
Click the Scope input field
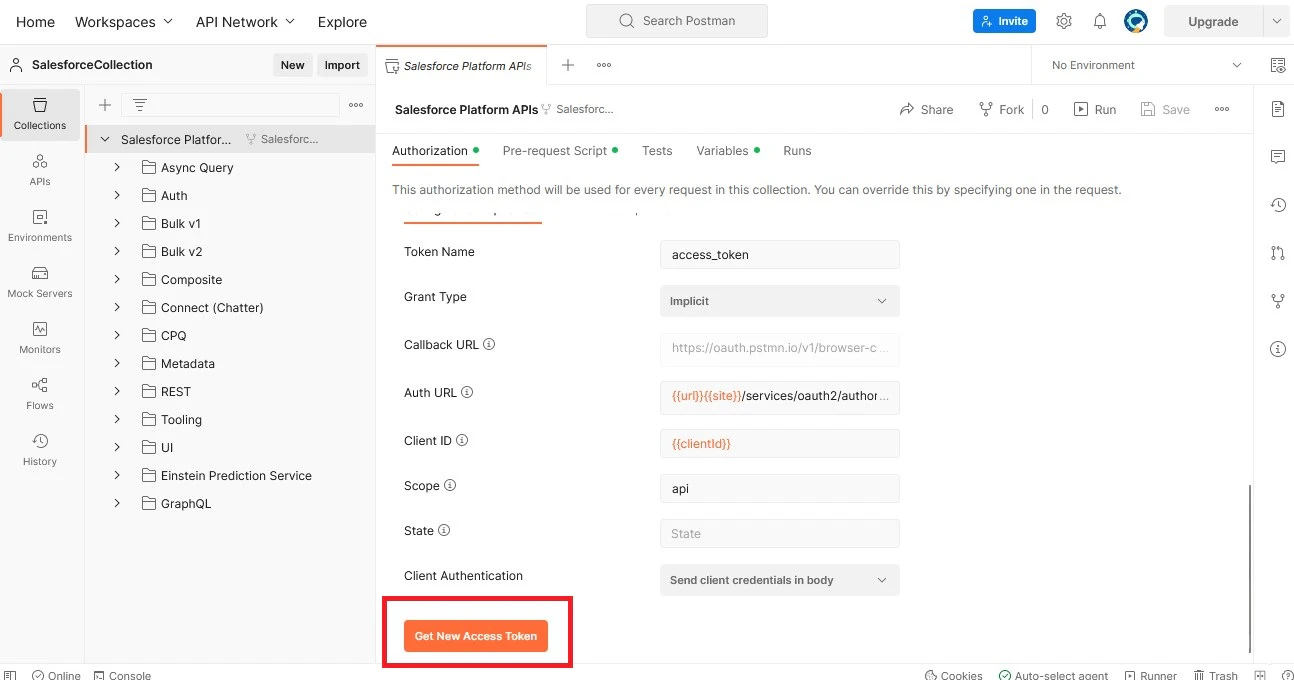[x=779, y=488]
